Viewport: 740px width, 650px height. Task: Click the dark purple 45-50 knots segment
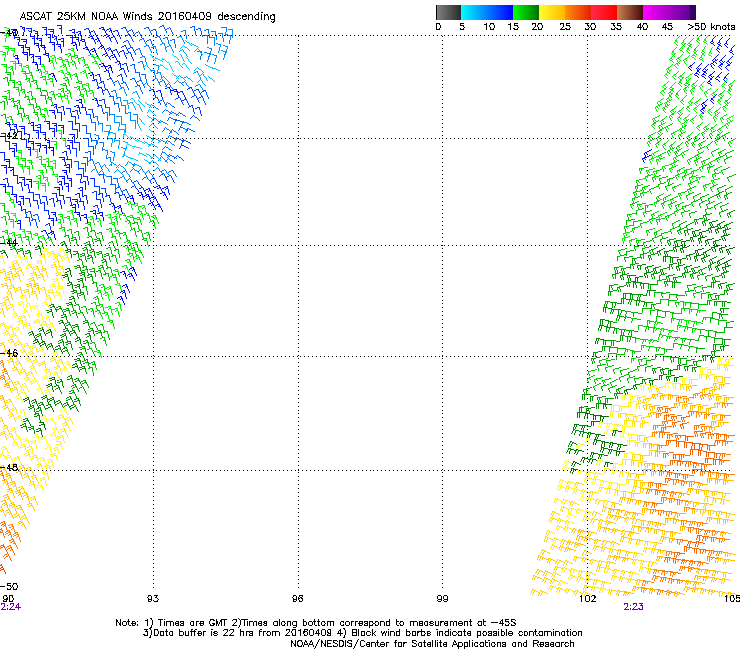pyautogui.click(x=682, y=12)
